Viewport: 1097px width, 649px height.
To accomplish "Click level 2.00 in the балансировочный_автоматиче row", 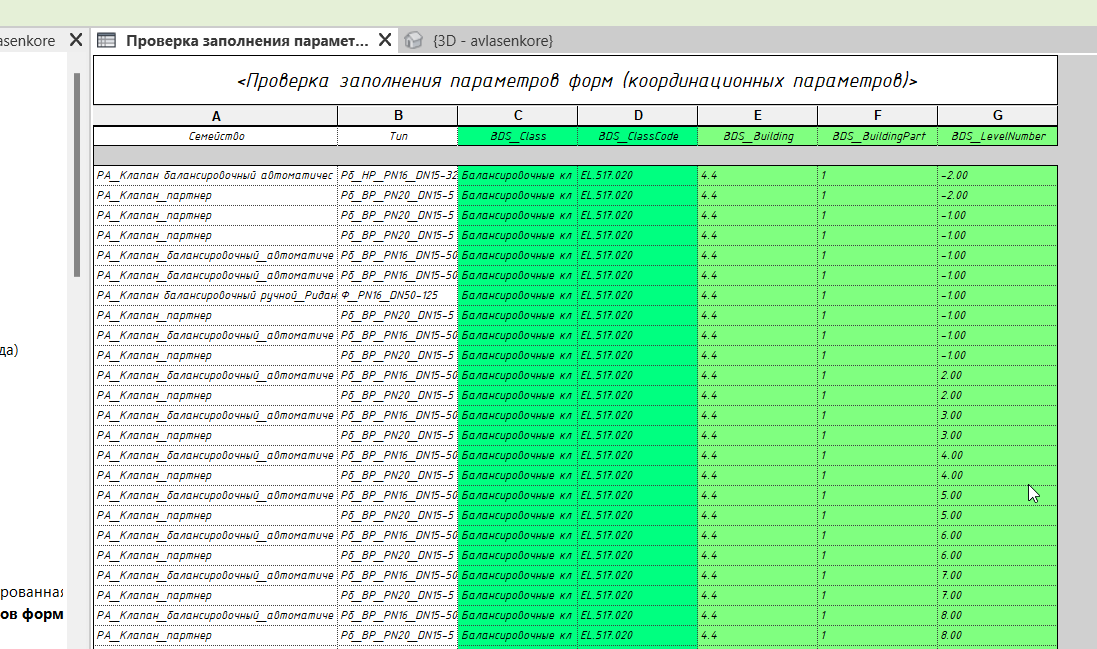I will [998, 376].
